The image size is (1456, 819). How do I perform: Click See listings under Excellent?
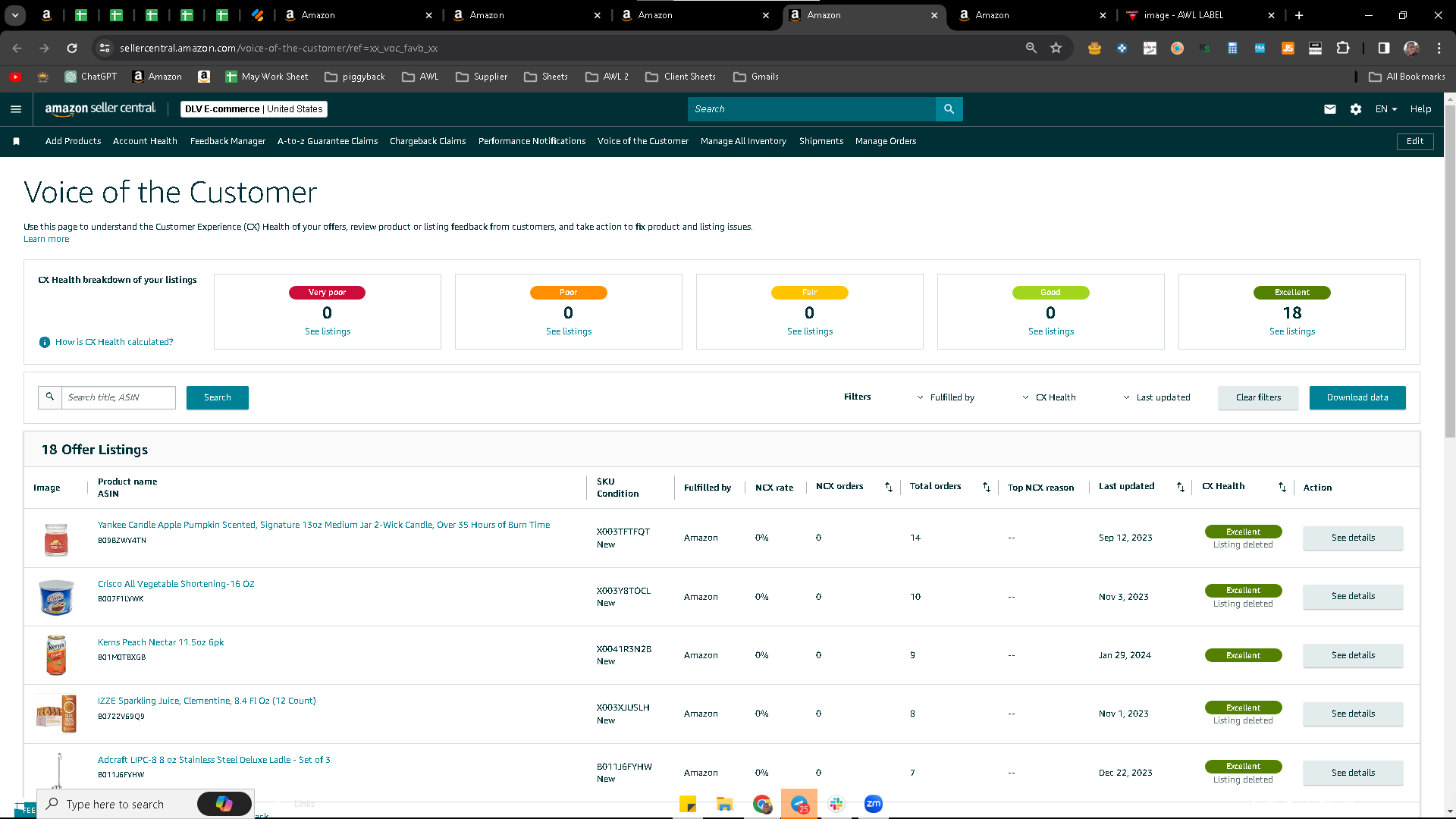click(x=1292, y=331)
